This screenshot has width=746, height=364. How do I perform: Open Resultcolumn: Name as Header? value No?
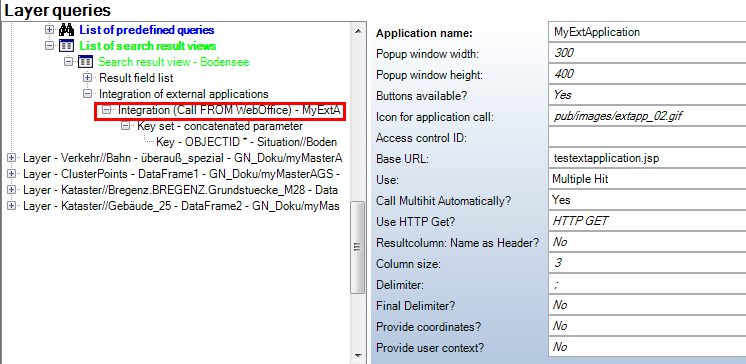pyautogui.click(x=647, y=242)
